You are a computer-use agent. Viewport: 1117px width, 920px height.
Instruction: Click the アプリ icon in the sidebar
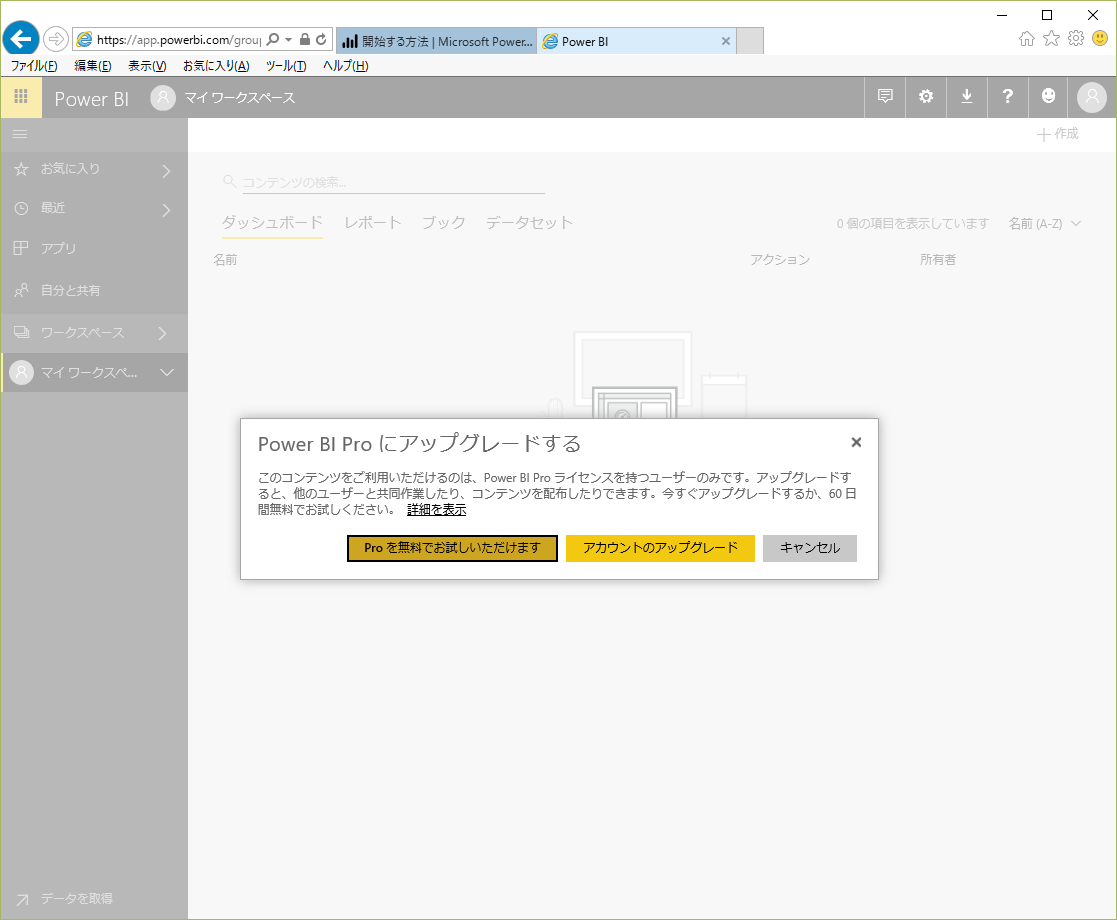click(x=21, y=248)
